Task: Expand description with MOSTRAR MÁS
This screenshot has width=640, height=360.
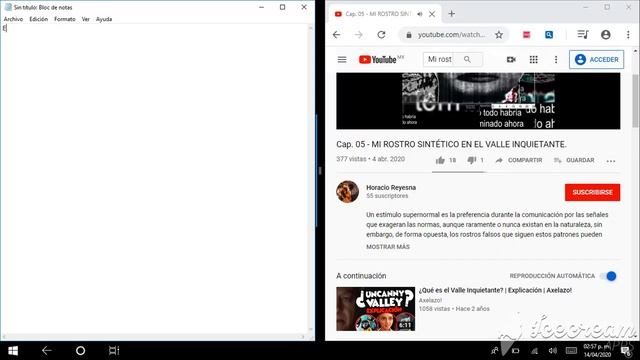Action: coord(388,247)
